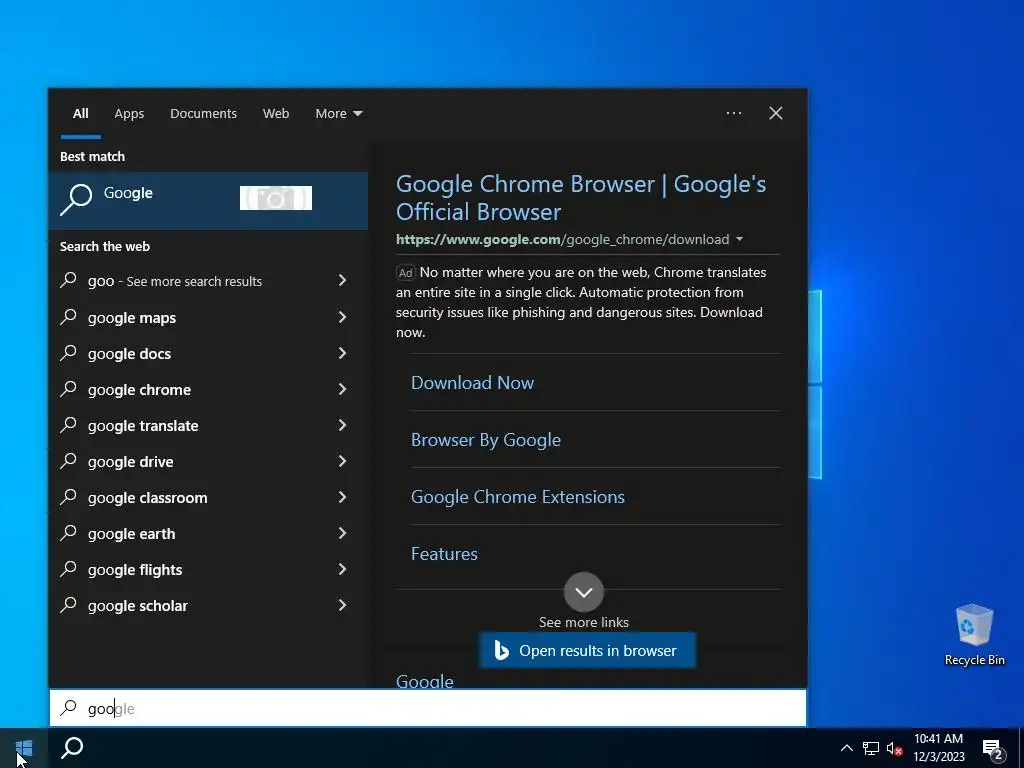1024x768 pixels.
Task: Click the taskbar search magnifier icon
Action: click(72, 748)
